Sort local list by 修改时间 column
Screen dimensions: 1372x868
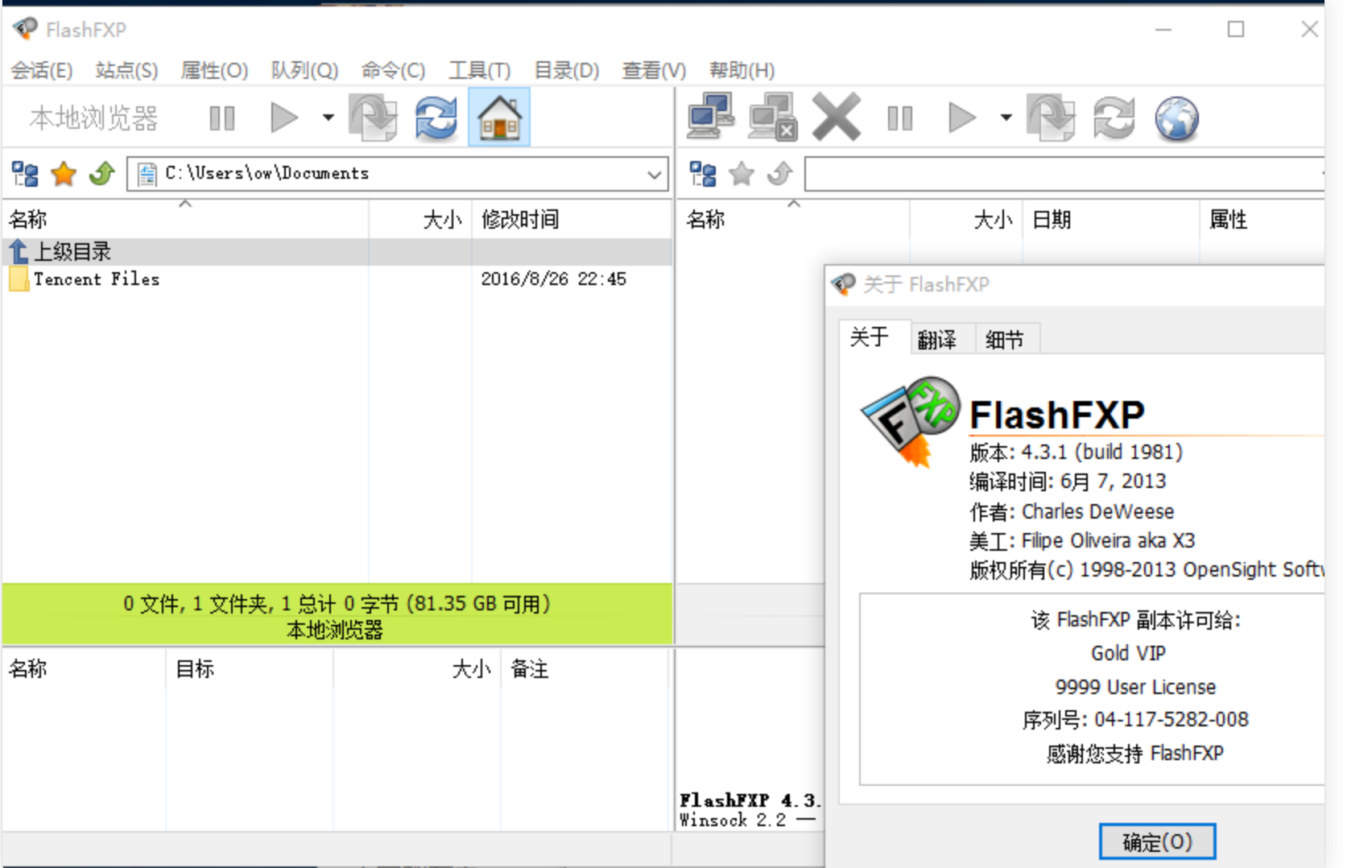pyautogui.click(x=572, y=219)
